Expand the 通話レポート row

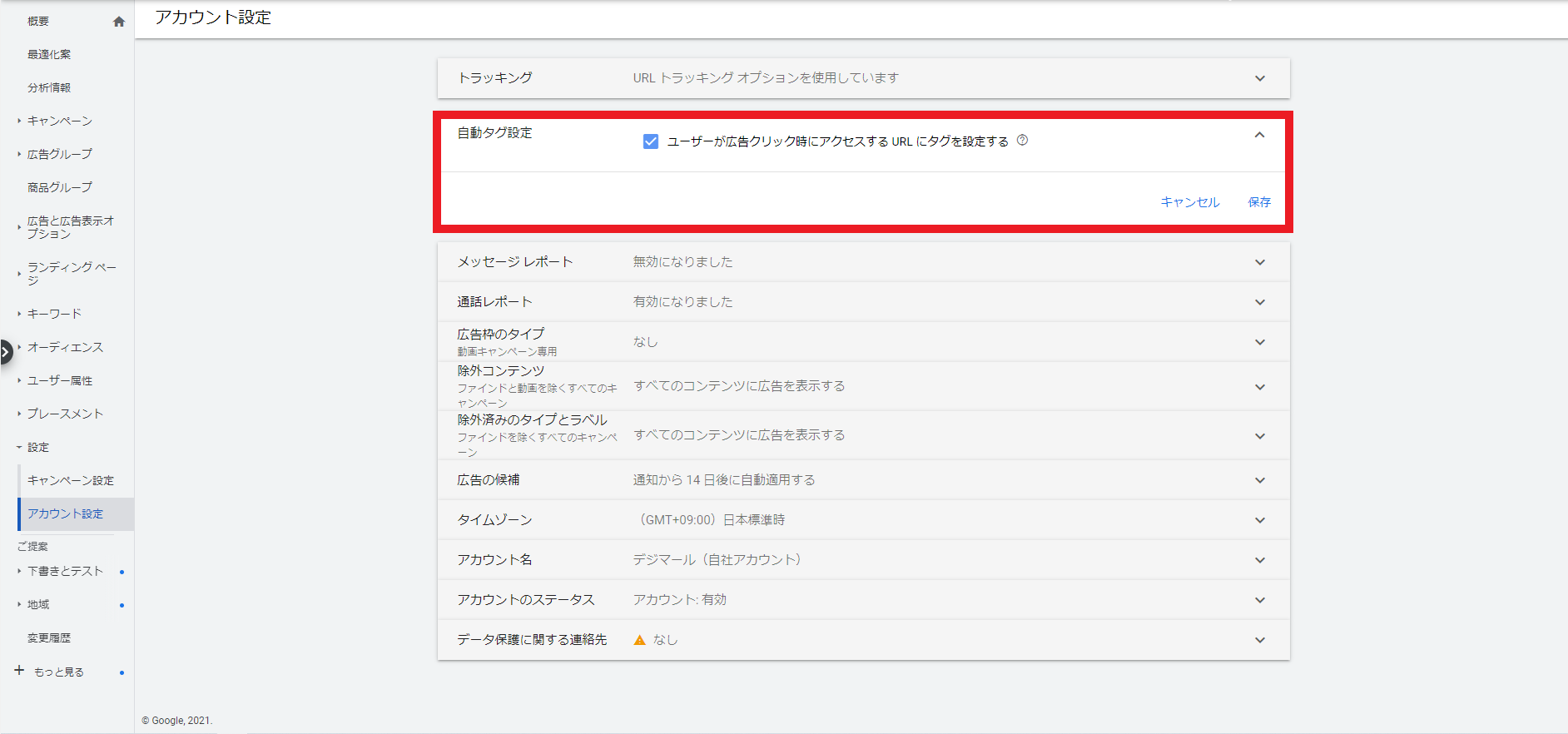pos(864,302)
